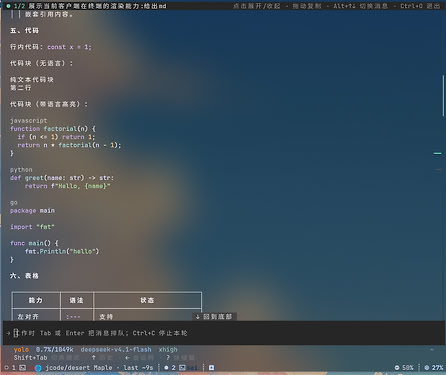Click the '状态' table header cell

147,300
